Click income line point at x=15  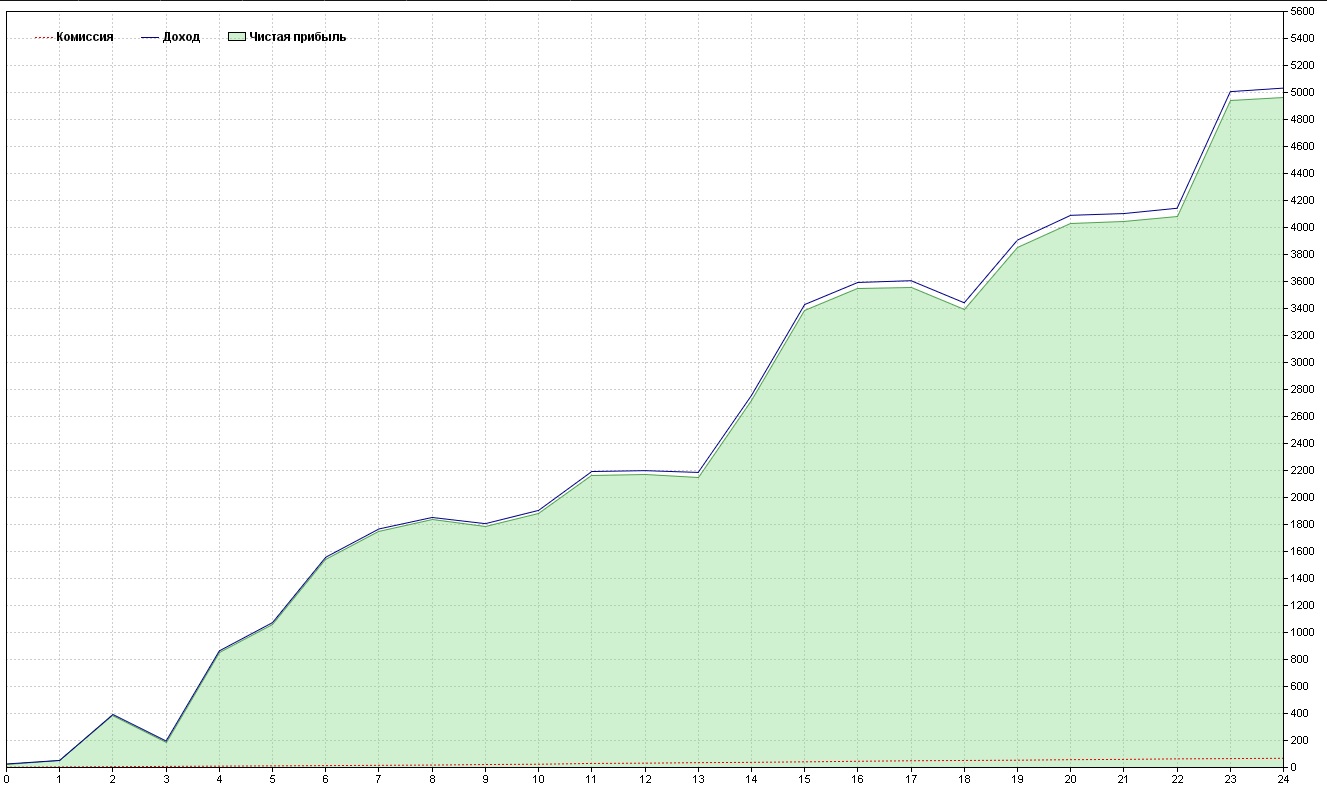[805, 304]
